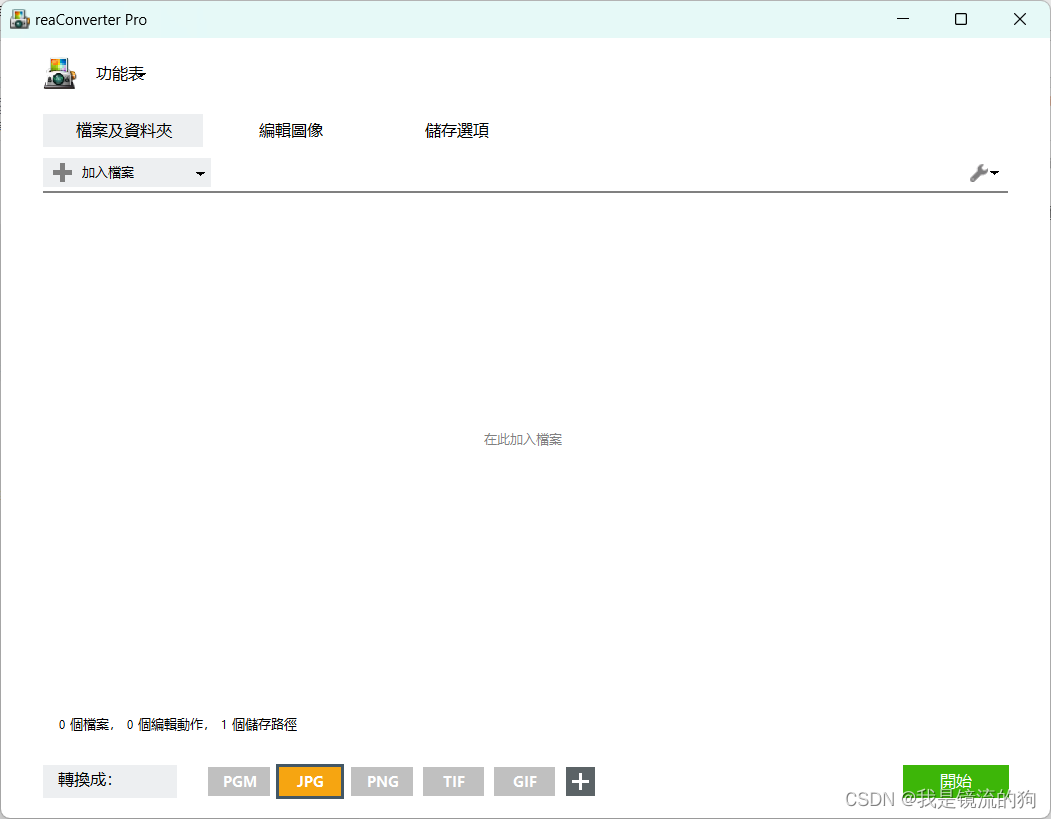Expand the 加入檔案 dropdown arrow
1051x819 pixels.
[x=202, y=172]
